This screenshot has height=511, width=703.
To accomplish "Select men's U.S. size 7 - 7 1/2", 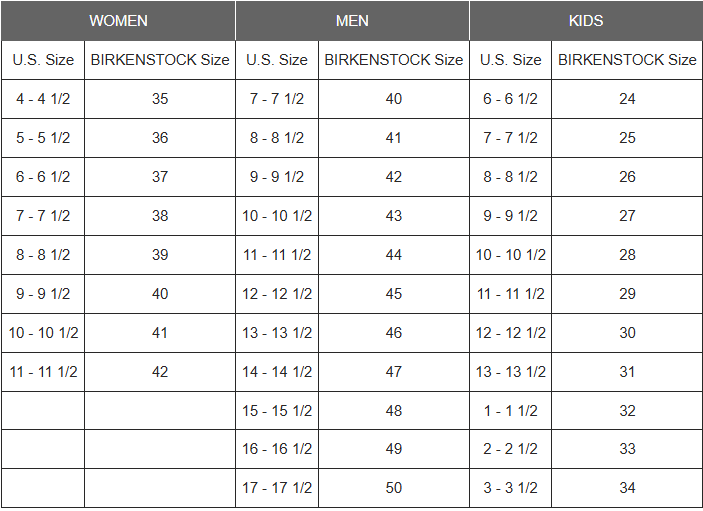I will pyautogui.click(x=277, y=99).
